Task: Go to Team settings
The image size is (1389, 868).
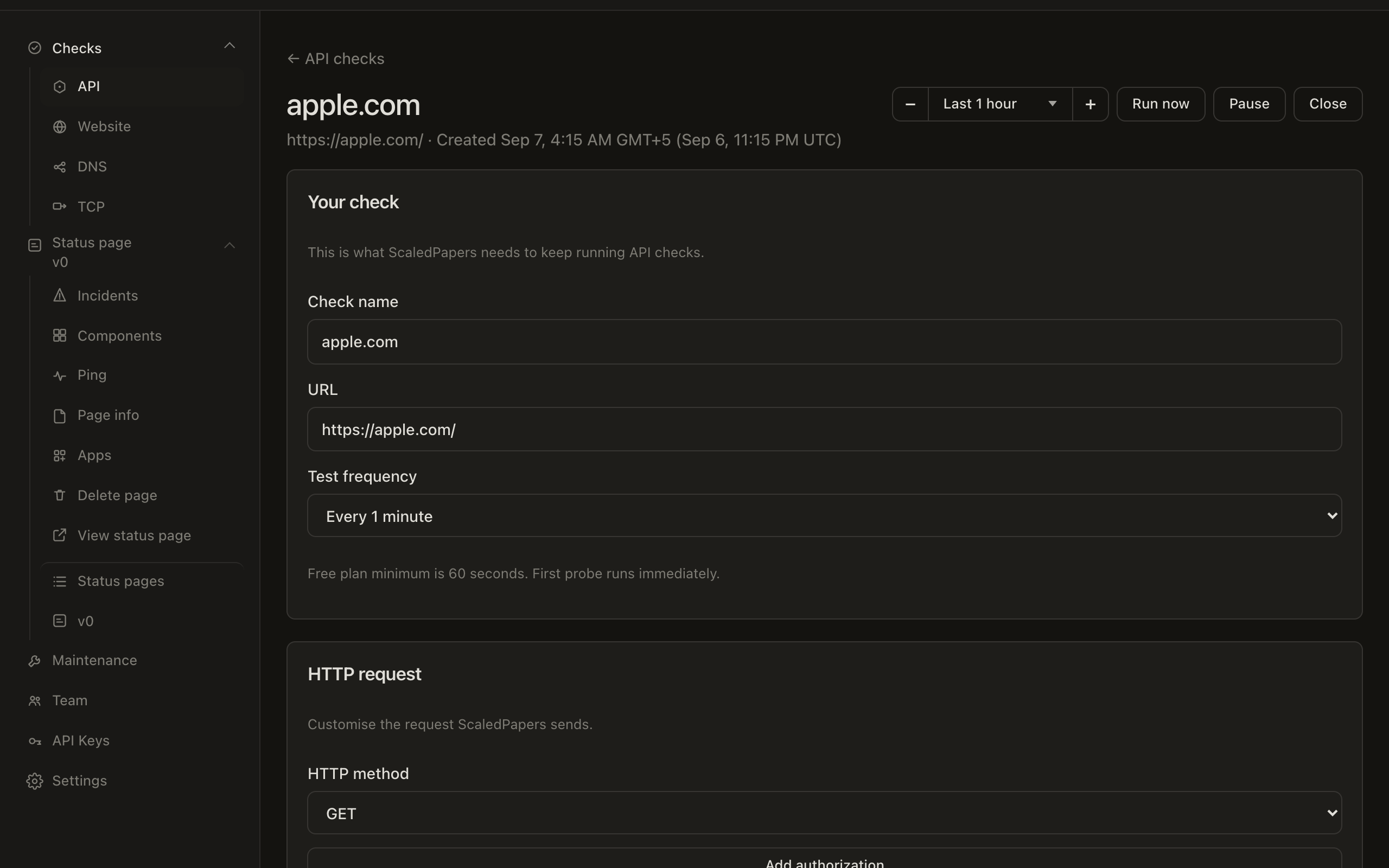Action: (x=69, y=701)
